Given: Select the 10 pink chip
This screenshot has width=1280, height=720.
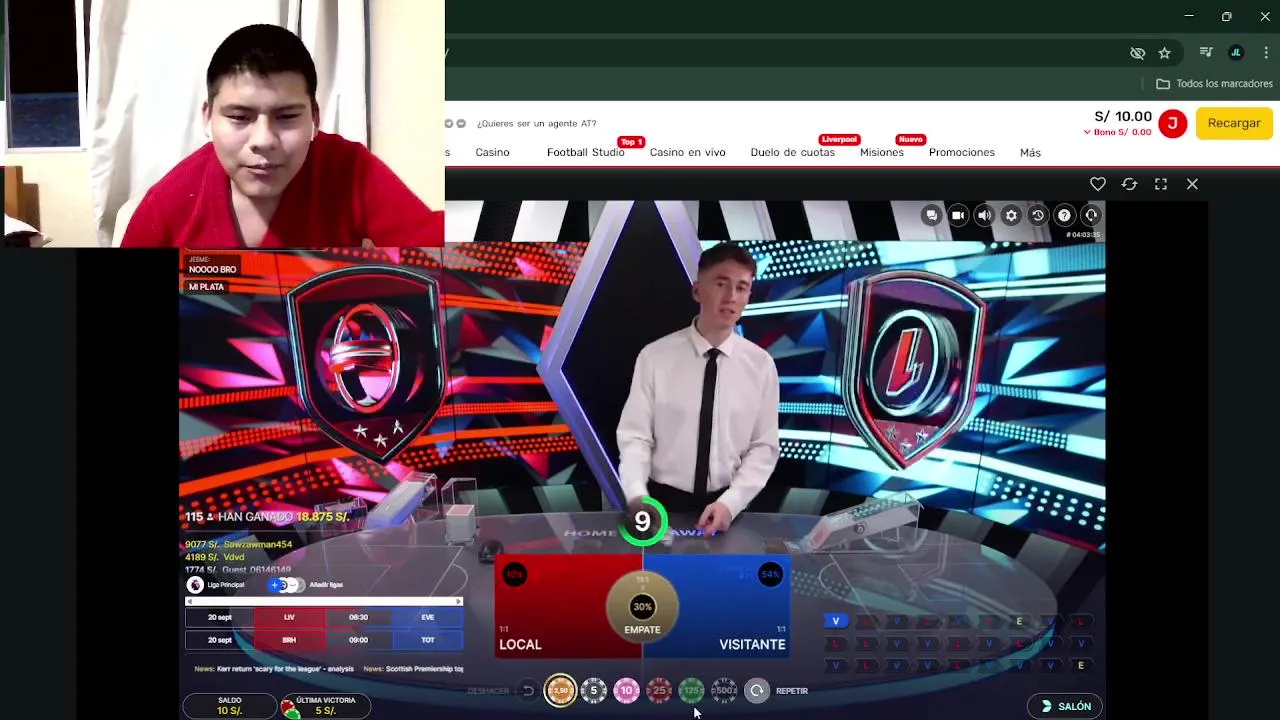Looking at the screenshot, I should pyautogui.click(x=626, y=690).
